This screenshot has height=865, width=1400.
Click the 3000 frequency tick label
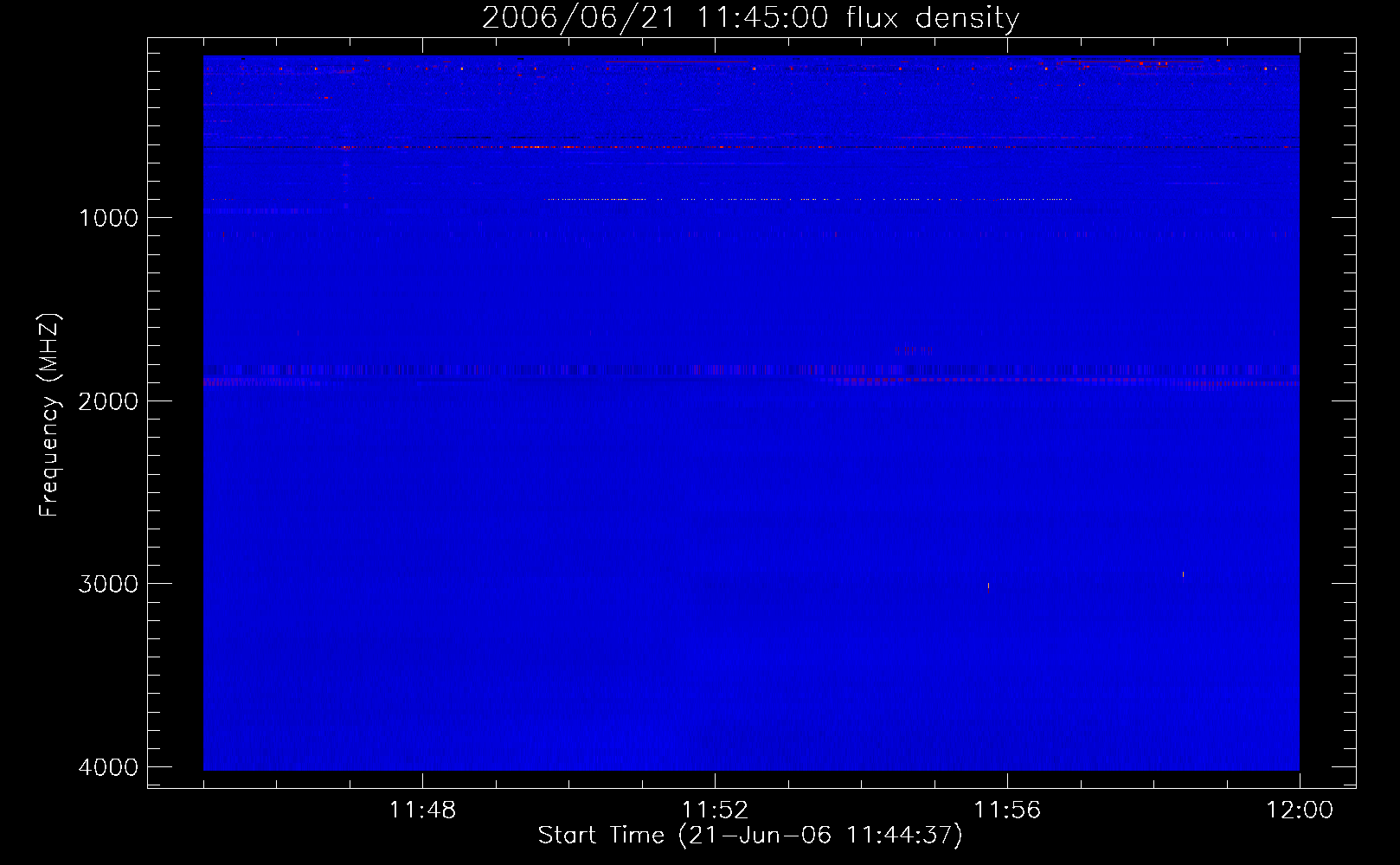[x=108, y=584]
